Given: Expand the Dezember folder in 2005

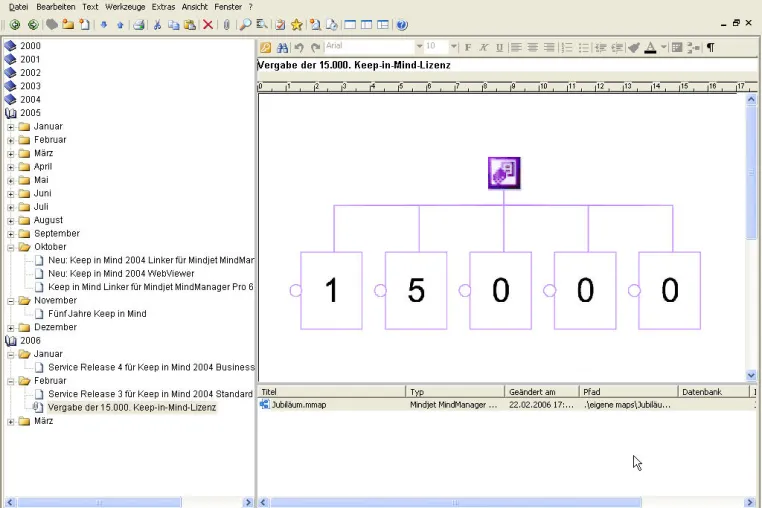Looking at the screenshot, I should [x=11, y=328].
